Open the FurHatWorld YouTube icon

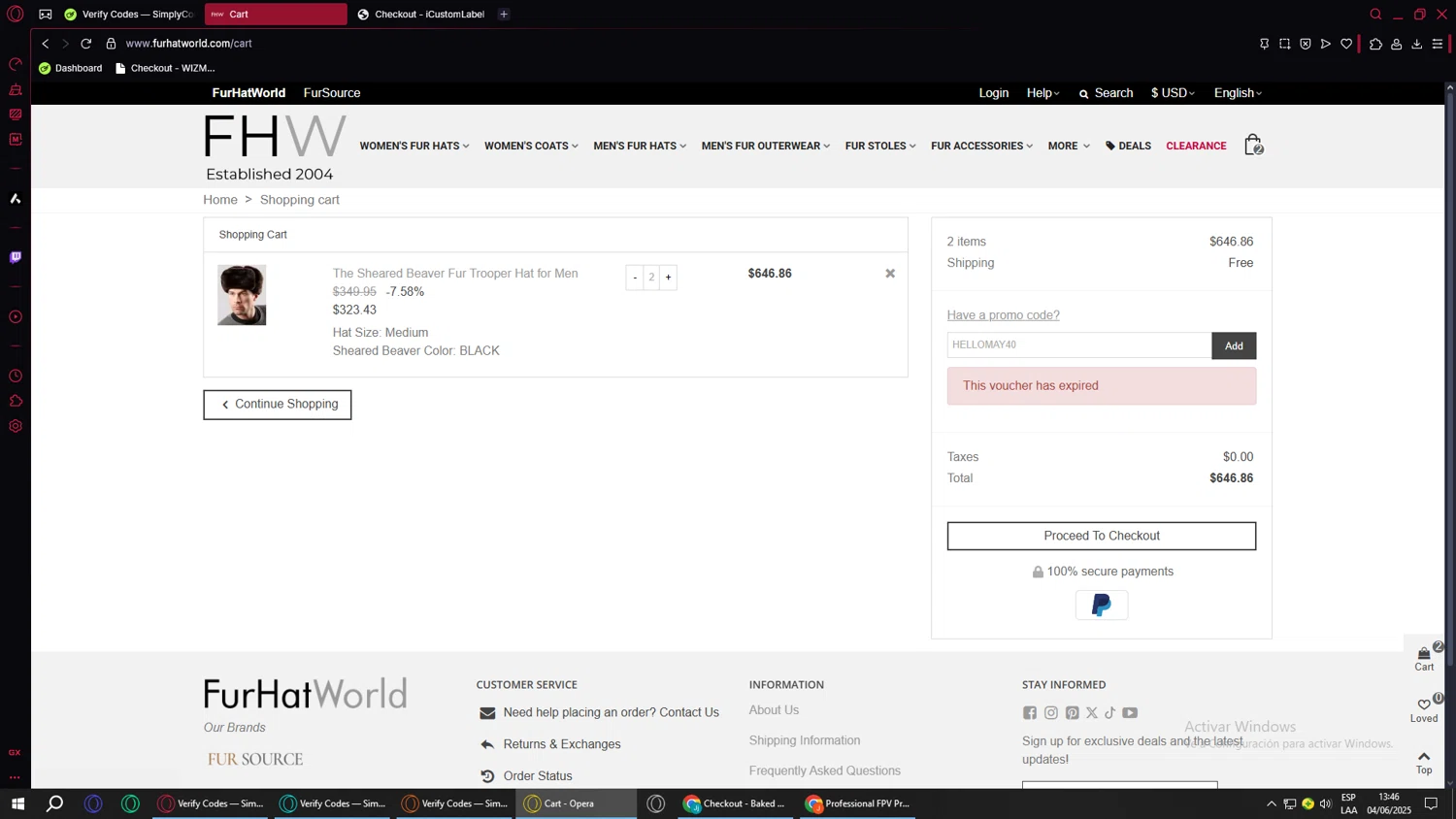coord(1130,713)
